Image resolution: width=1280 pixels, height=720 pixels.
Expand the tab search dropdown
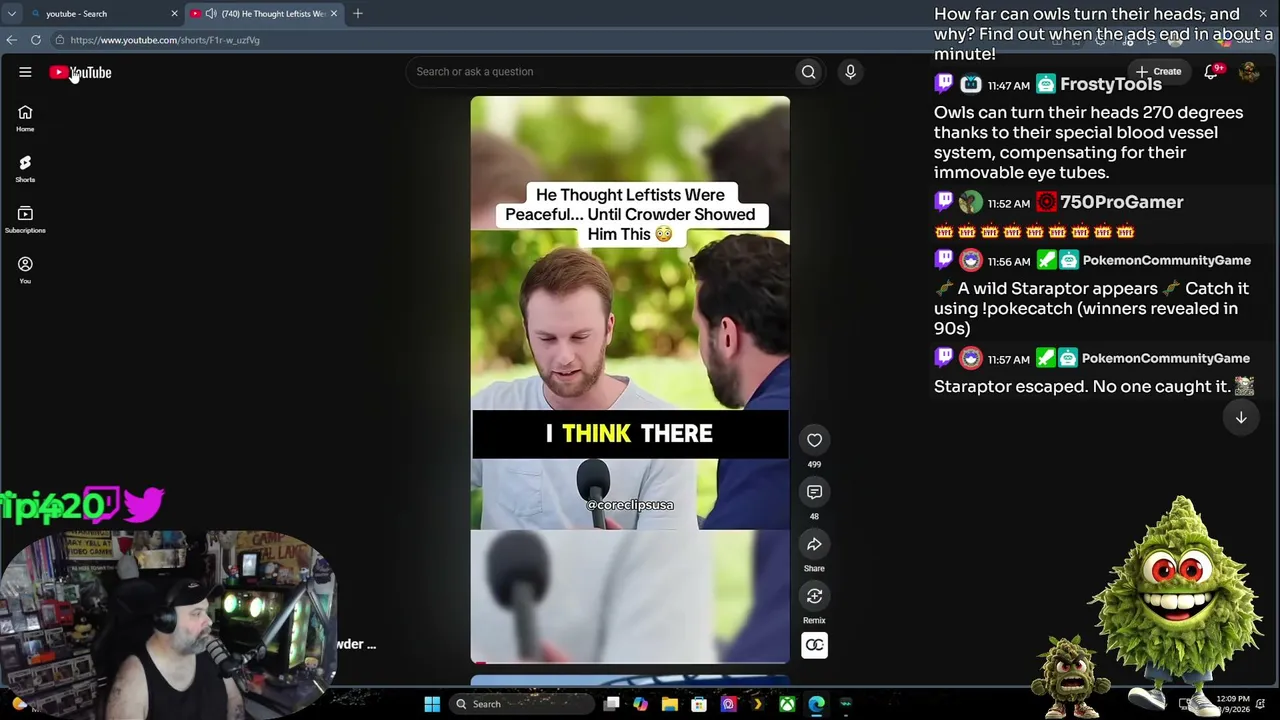(x=12, y=14)
